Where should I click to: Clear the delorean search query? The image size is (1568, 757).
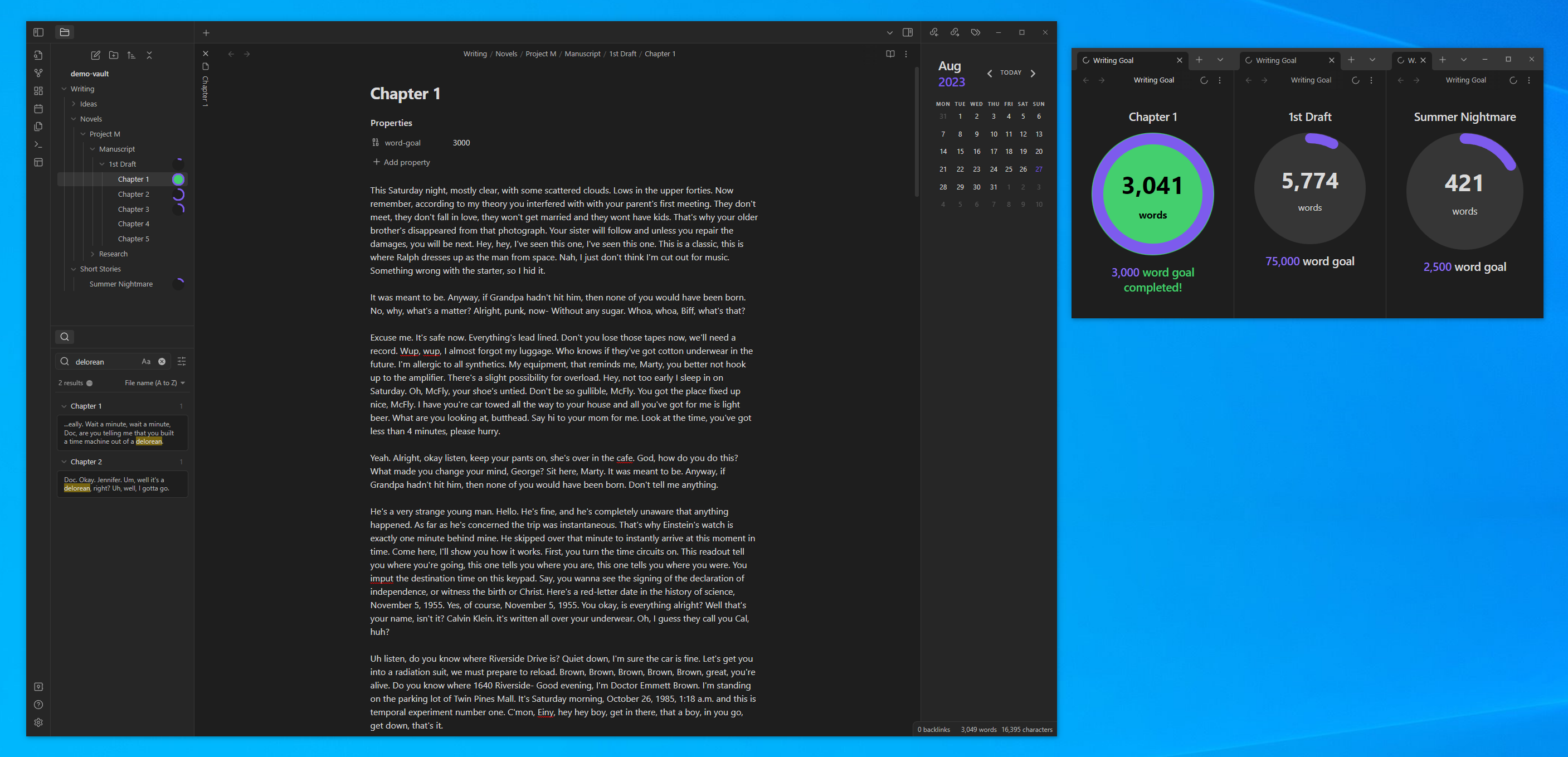point(162,362)
